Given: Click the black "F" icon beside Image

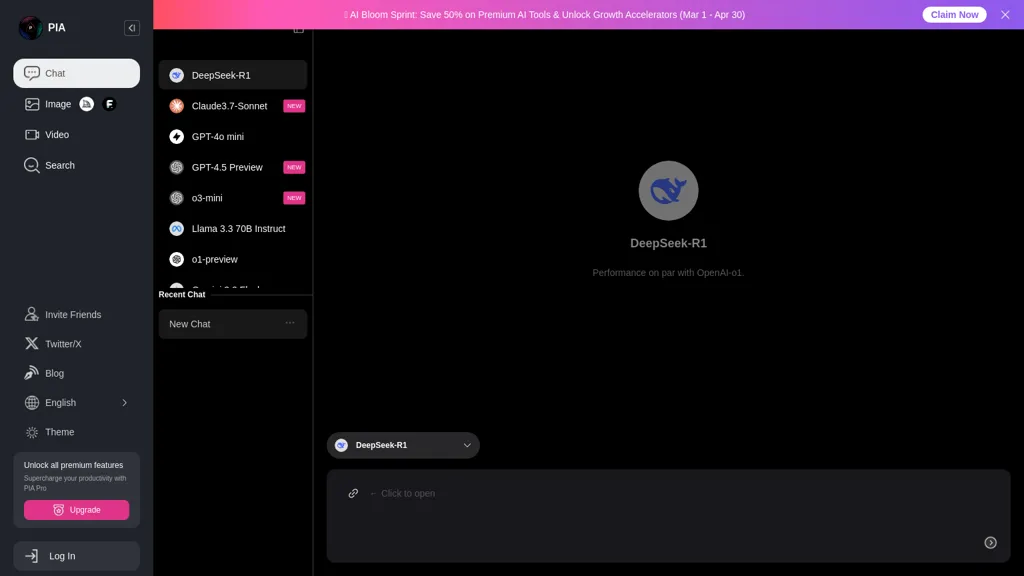Looking at the screenshot, I should click(x=110, y=104).
